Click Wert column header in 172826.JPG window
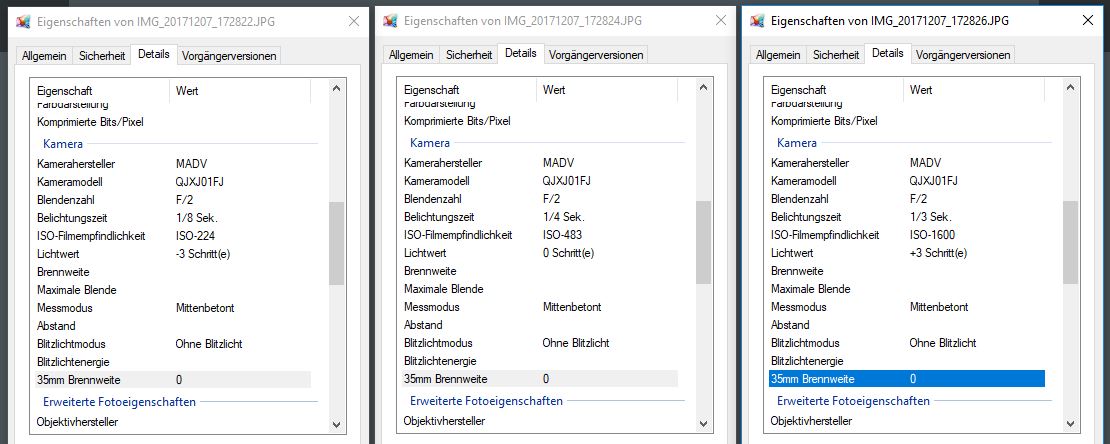 (975, 91)
